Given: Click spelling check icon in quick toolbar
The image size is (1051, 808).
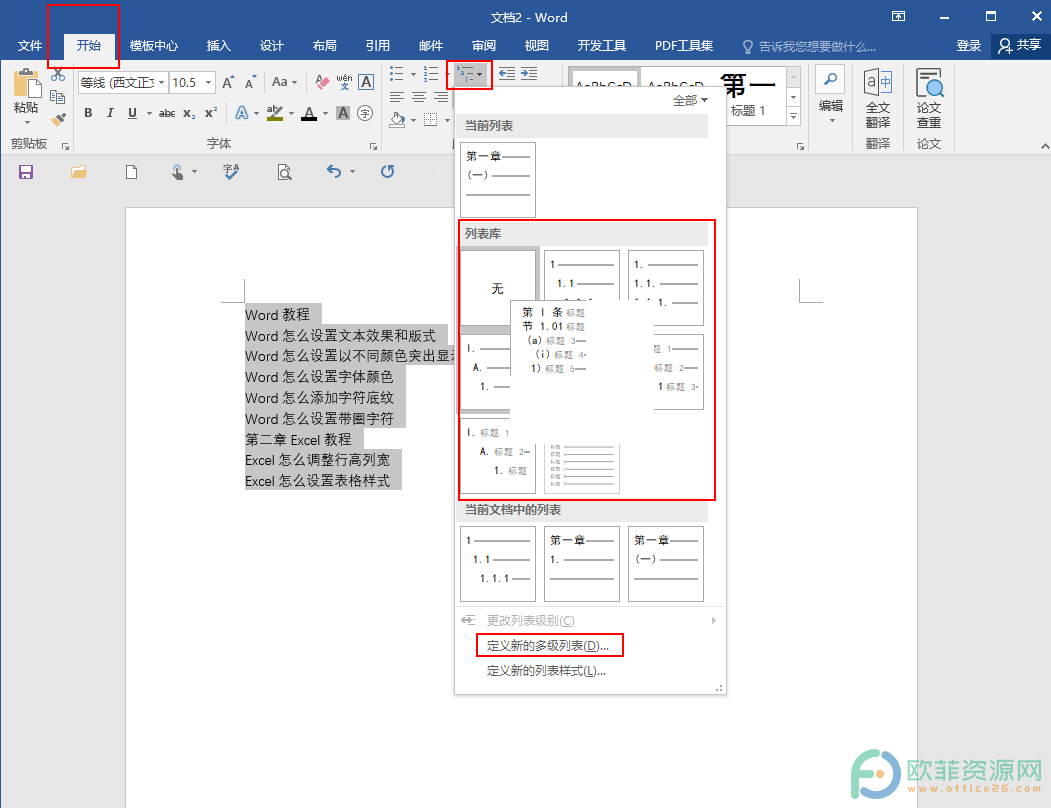Looking at the screenshot, I should (x=231, y=172).
